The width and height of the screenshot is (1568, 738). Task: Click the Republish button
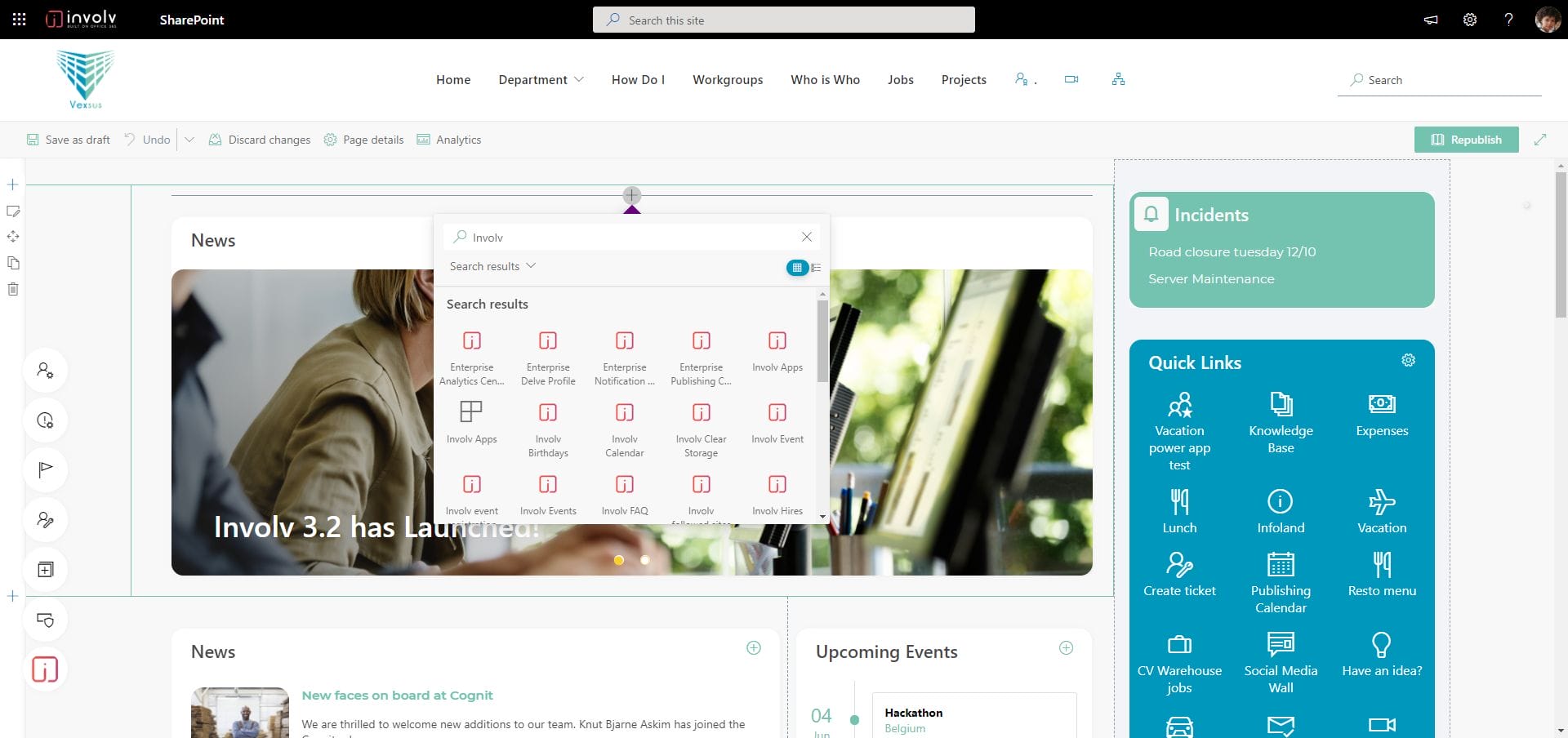(1466, 140)
